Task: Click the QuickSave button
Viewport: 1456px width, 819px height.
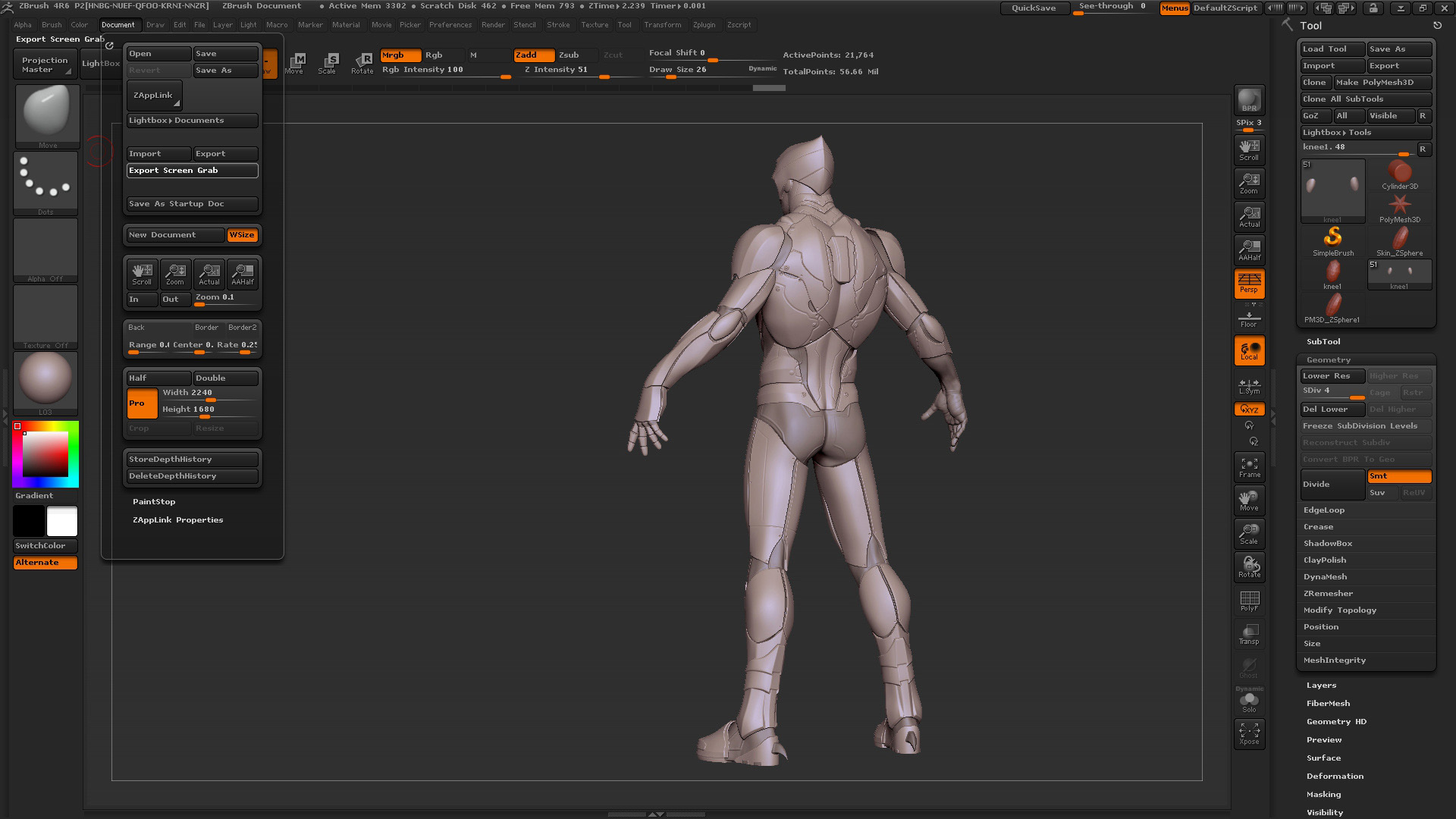Action: [1034, 8]
